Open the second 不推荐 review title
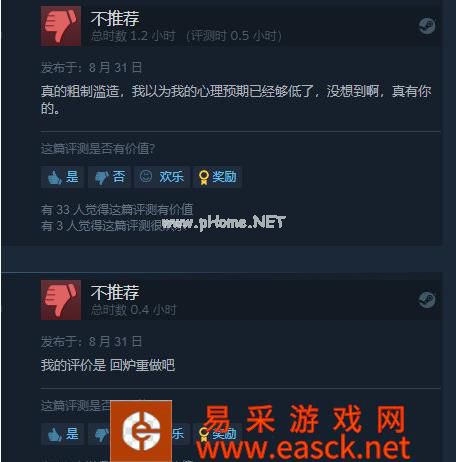The height and width of the screenshot is (462, 456). [x=115, y=292]
